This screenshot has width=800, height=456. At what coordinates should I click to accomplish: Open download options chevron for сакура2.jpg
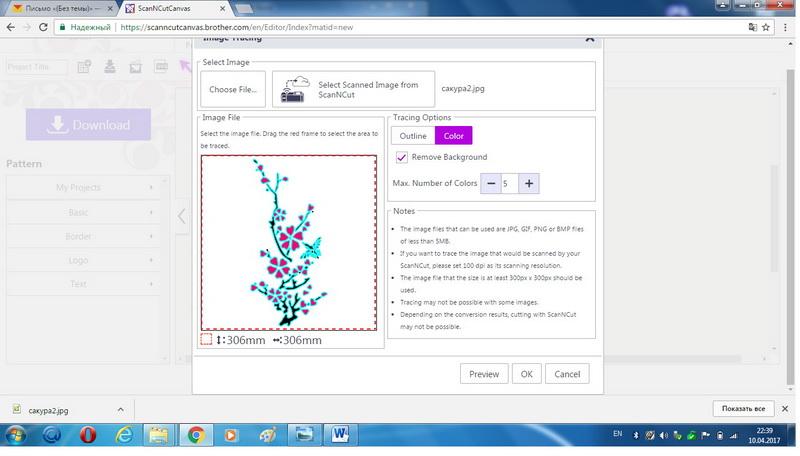point(120,410)
